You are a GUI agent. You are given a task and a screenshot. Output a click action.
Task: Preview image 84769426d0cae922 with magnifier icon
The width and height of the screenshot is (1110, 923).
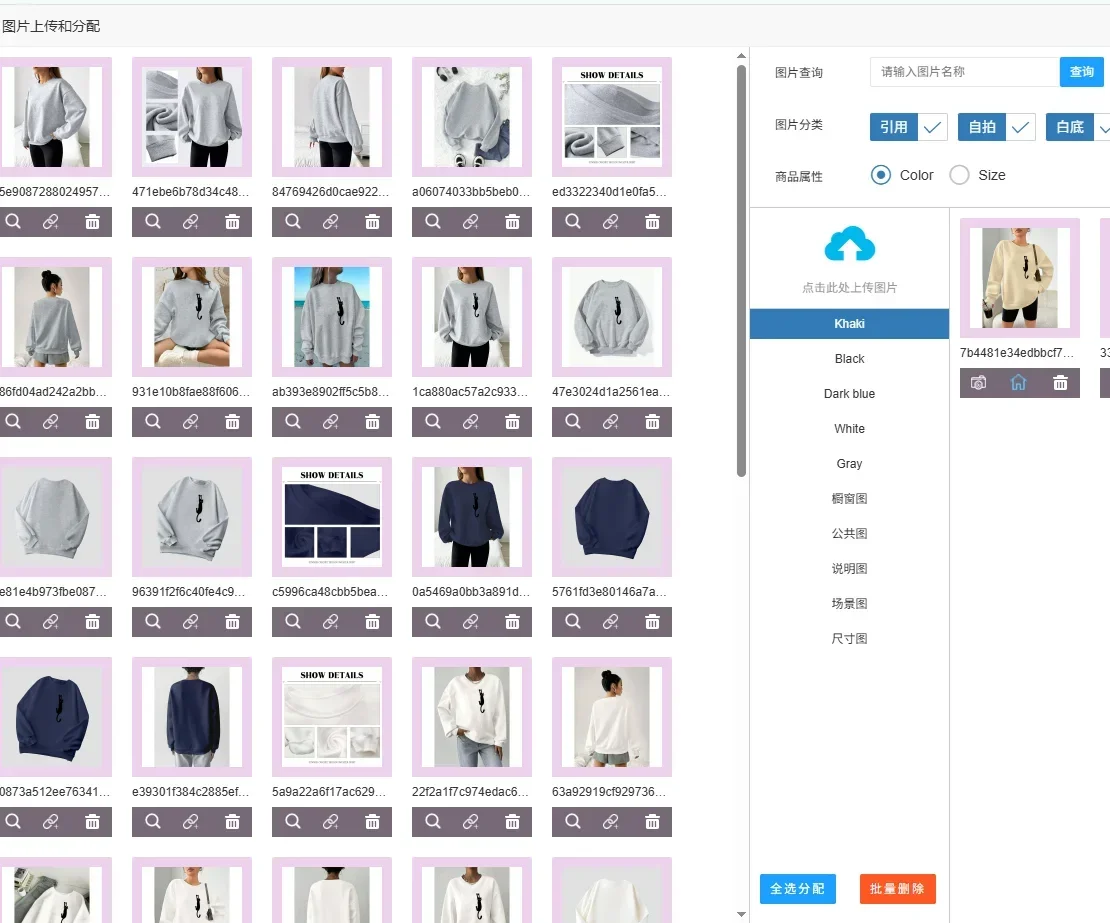[293, 222]
